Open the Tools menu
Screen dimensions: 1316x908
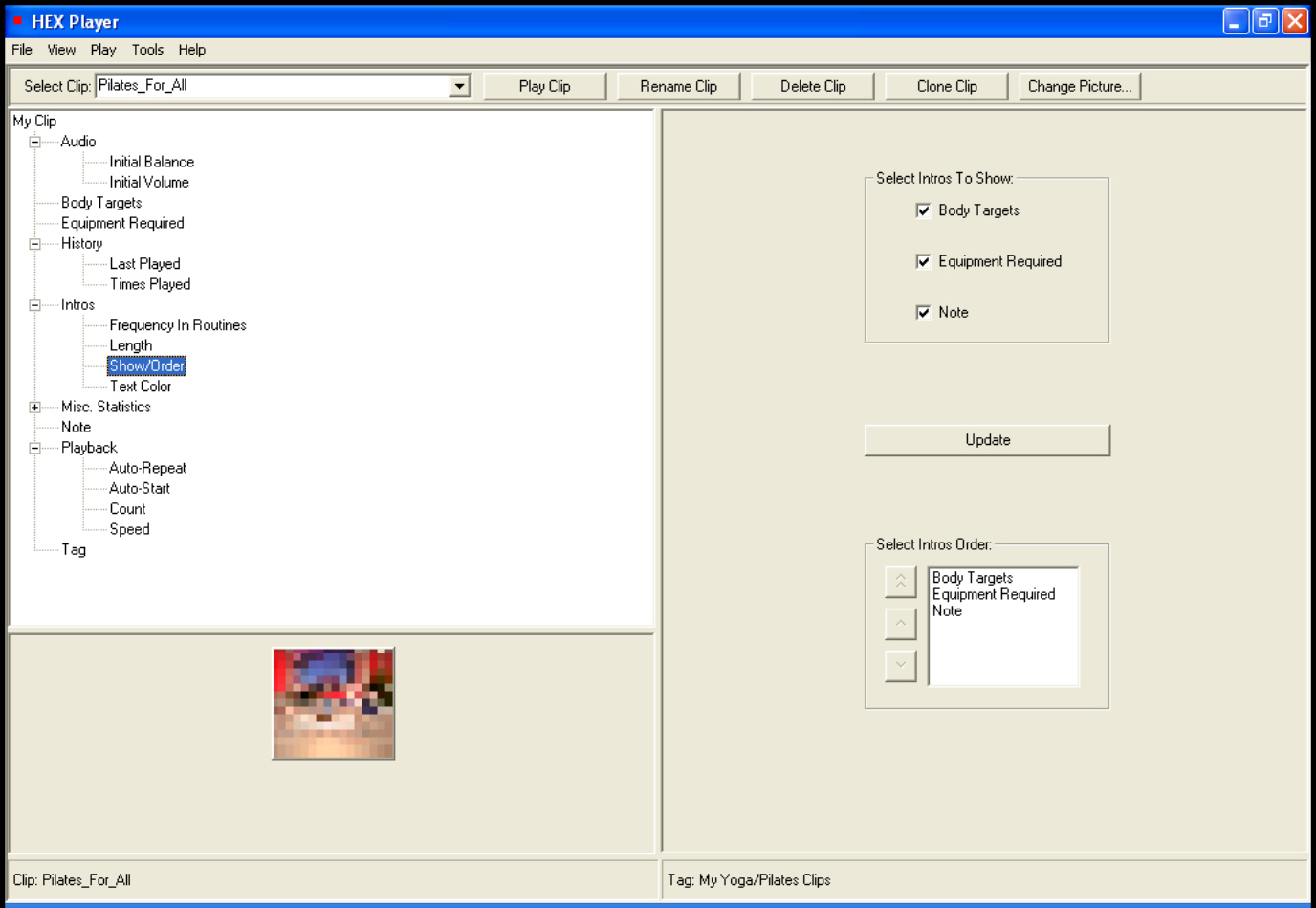(147, 50)
